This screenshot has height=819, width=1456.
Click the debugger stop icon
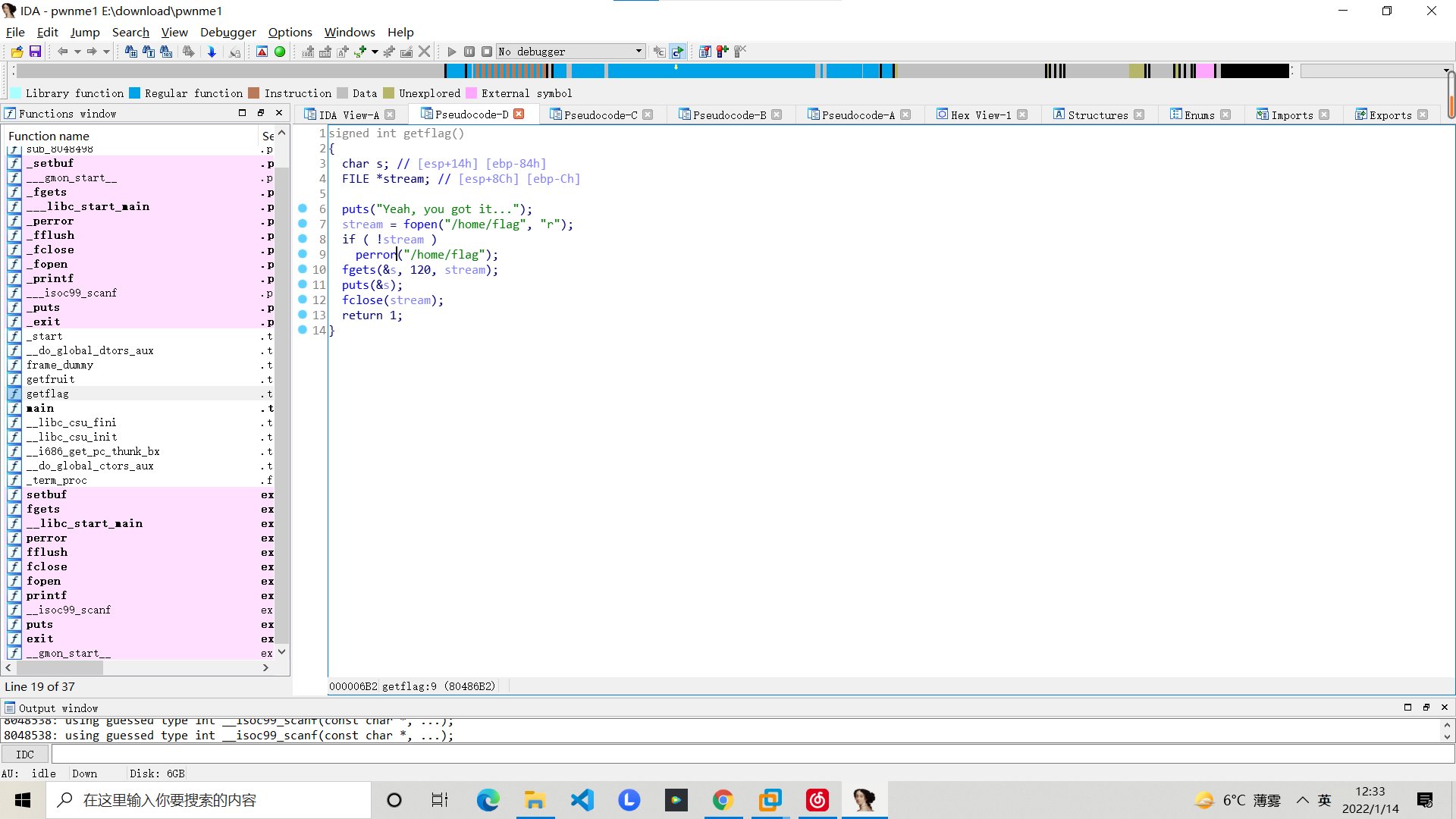tap(487, 52)
